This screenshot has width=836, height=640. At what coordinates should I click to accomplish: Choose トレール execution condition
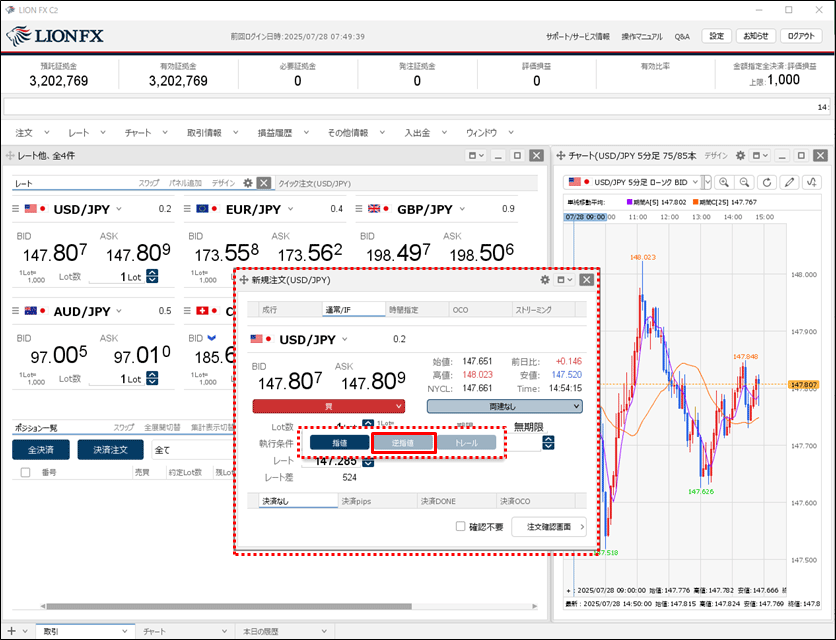point(467,442)
